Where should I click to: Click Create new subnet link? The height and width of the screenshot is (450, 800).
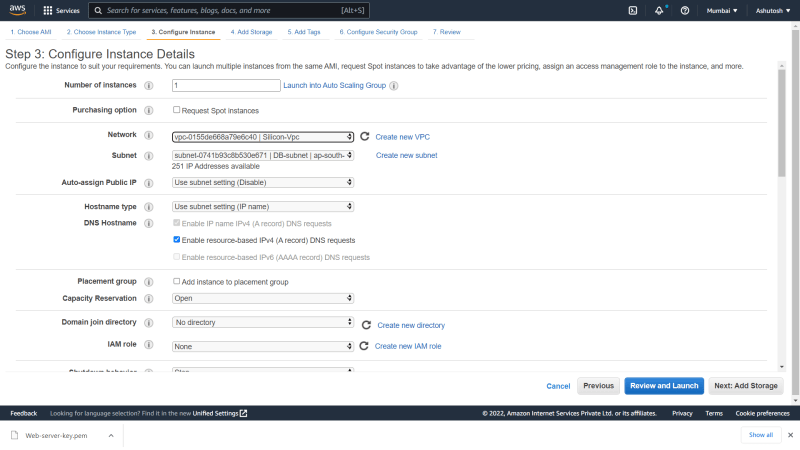[x=407, y=155]
